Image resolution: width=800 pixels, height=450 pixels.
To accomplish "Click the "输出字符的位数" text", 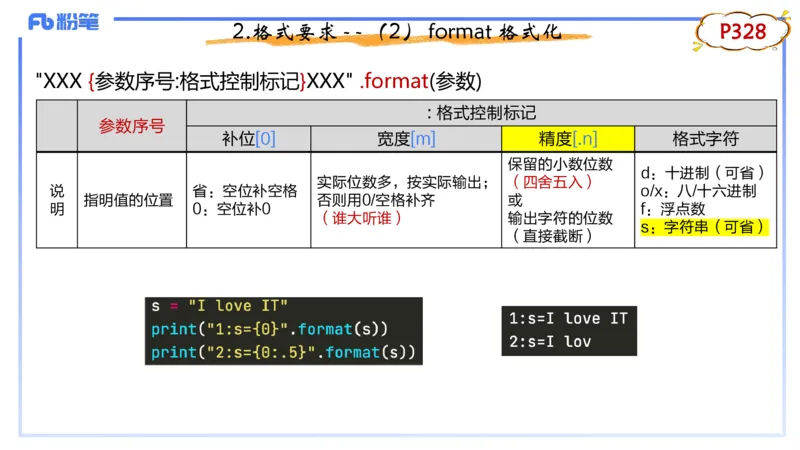I will click(x=560, y=218).
